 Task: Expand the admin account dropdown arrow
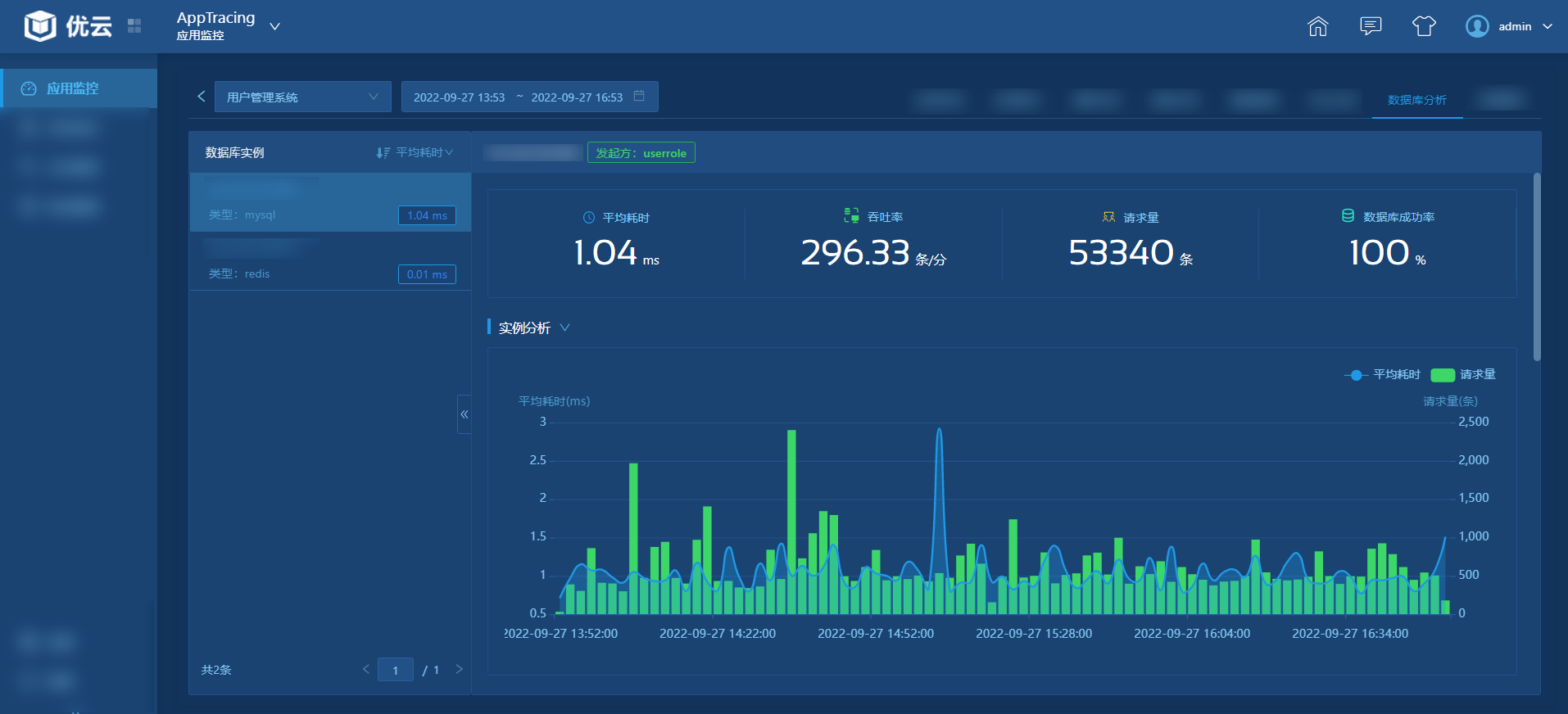1548,26
